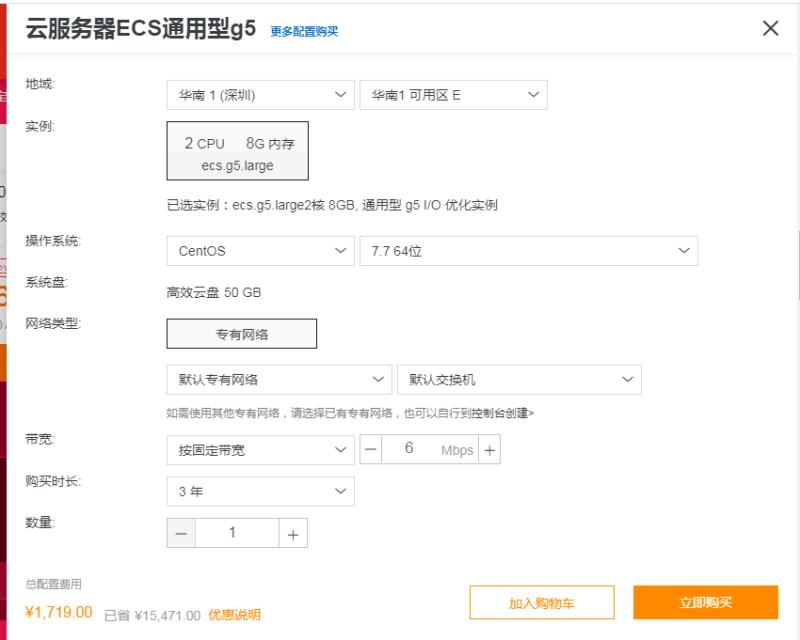Open the CentOS operating system dropdown
The width and height of the screenshot is (800, 640).
(260, 251)
